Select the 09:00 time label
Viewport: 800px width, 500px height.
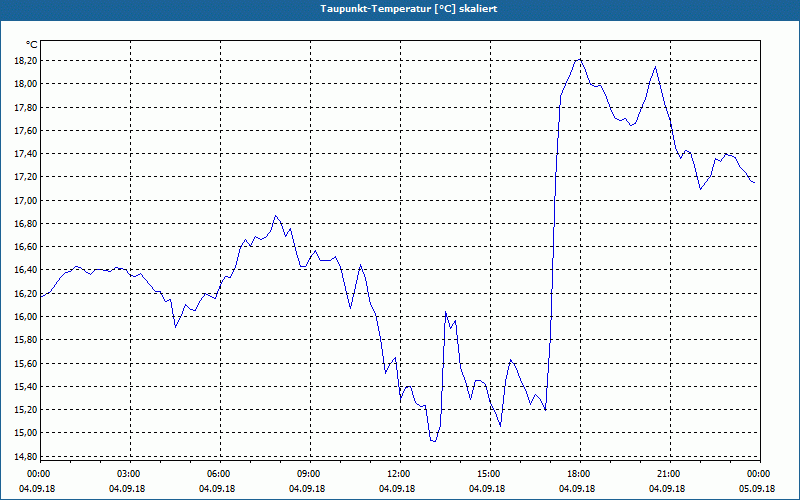pyautogui.click(x=310, y=474)
